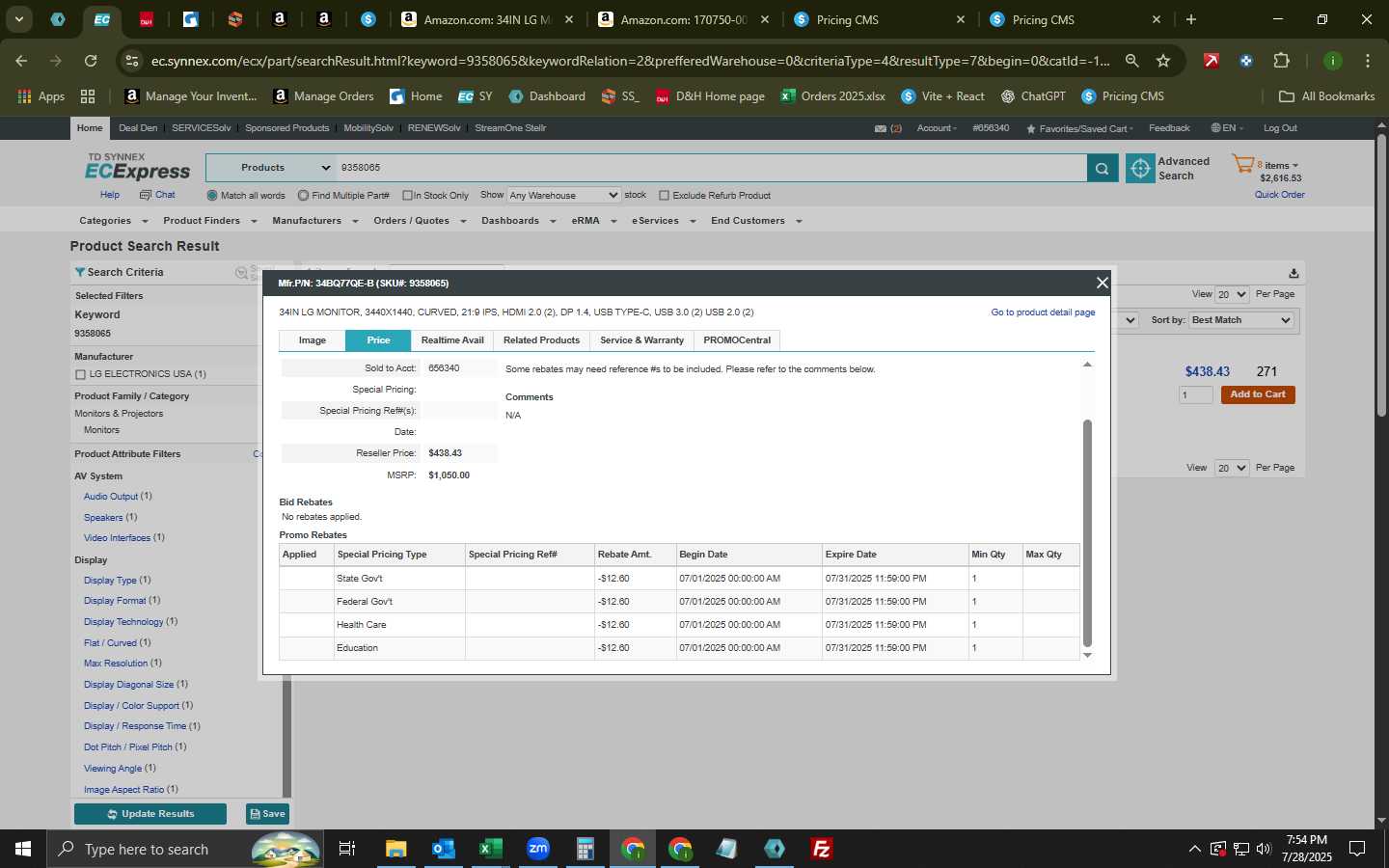Open top View per page dropdown
Image resolution: width=1389 pixels, height=868 pixels.
click(1232, 294)
